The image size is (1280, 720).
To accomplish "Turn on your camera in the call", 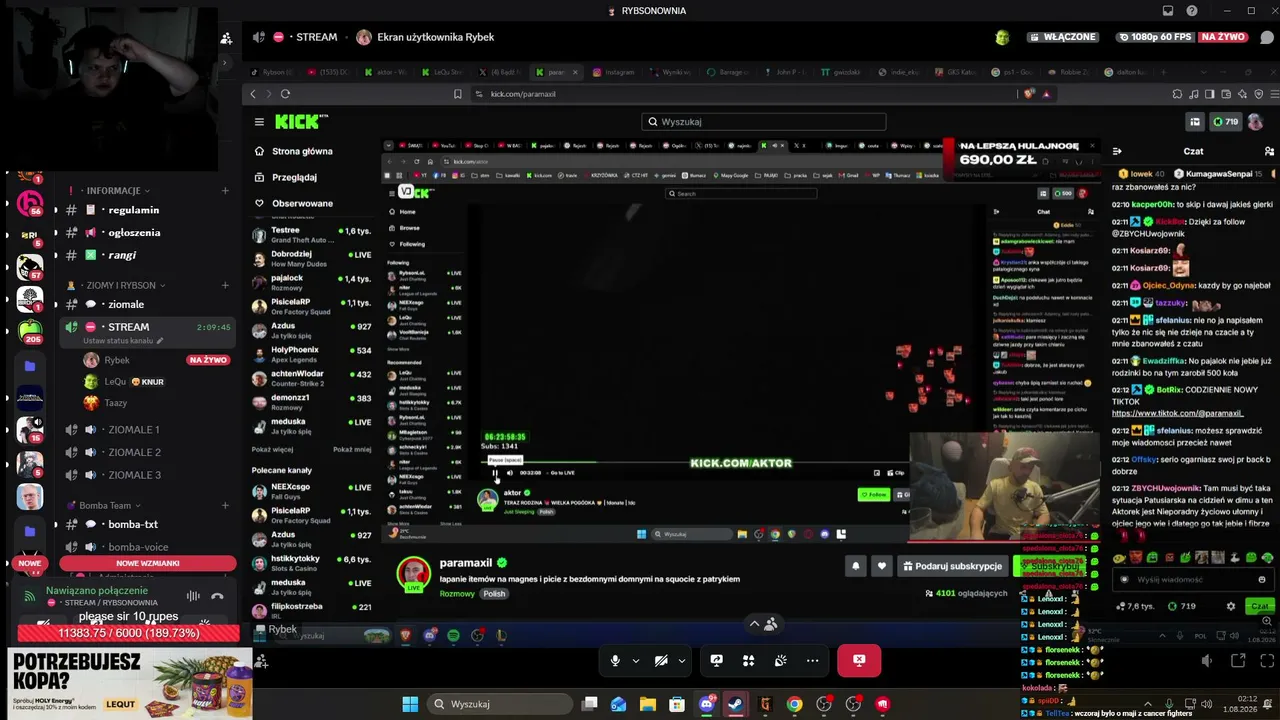I will [661, 661].
